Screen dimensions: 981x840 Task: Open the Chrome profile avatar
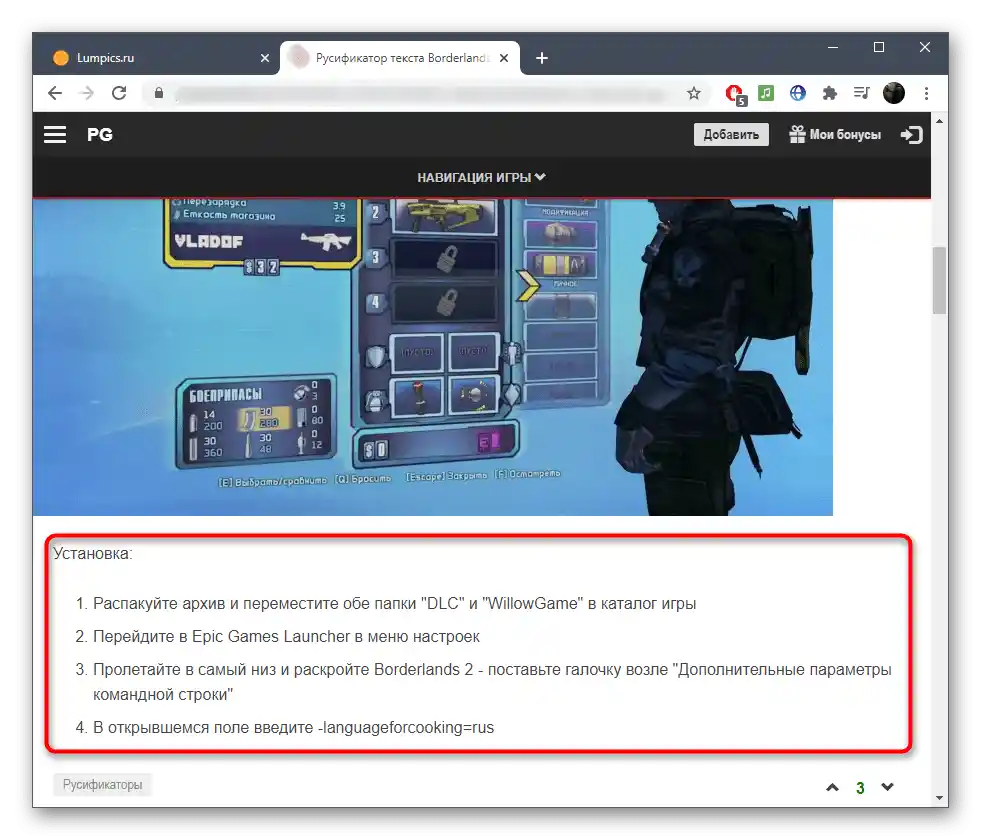(x=893, y=93)
